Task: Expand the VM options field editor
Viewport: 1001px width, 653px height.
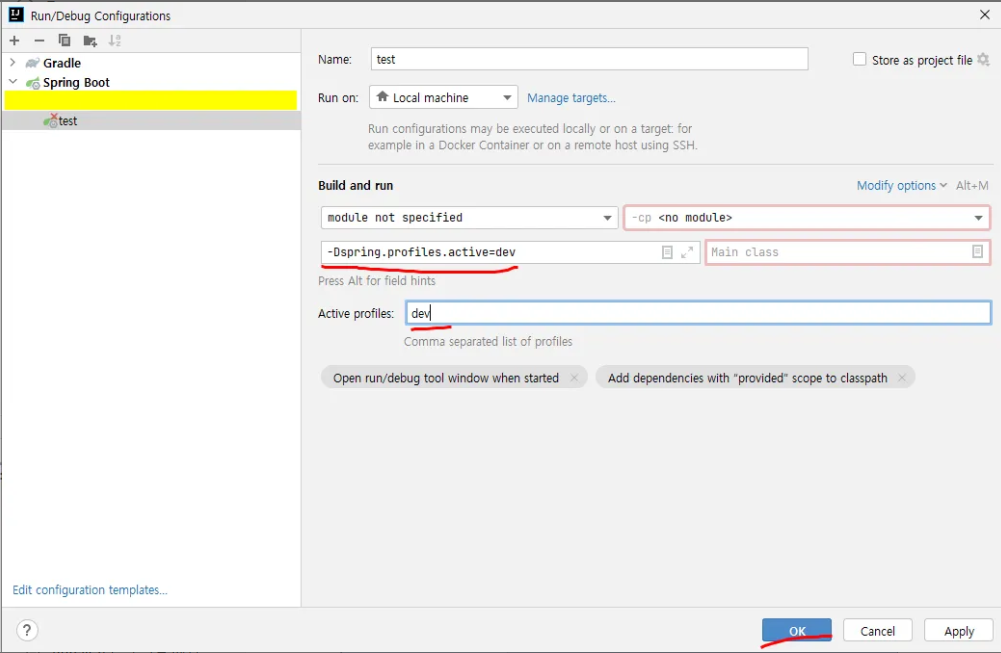Action: 687,252
